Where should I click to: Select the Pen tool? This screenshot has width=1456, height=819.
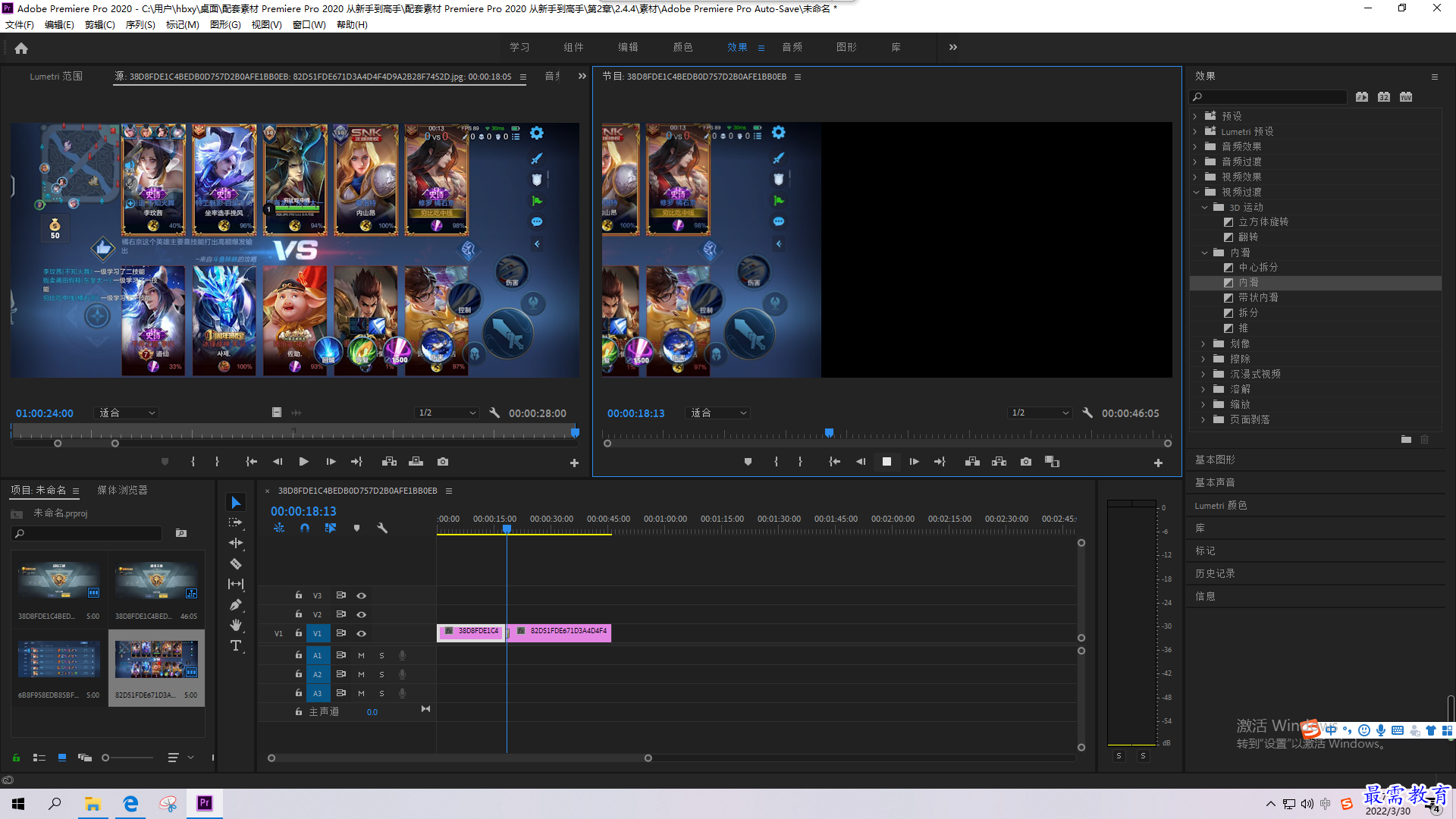[236, 604]
